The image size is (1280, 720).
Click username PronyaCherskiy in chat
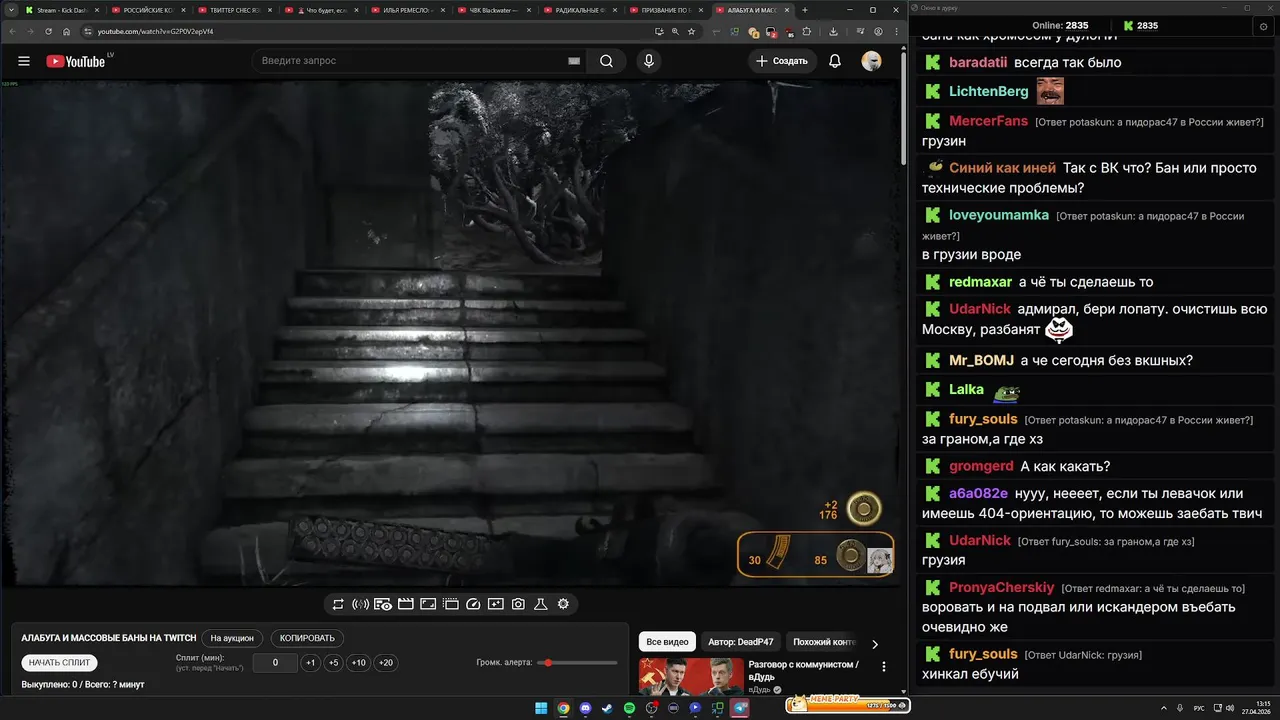tap(1001, 587)
